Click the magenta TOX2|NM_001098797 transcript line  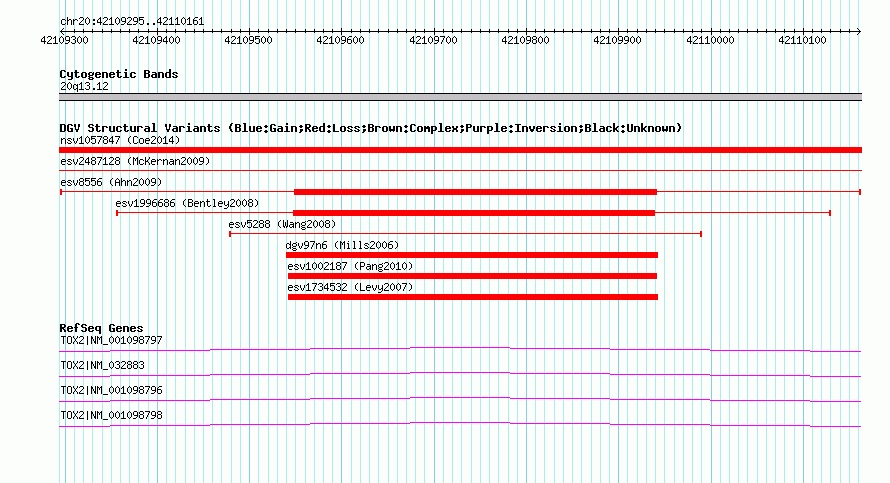tap(460, 350)
